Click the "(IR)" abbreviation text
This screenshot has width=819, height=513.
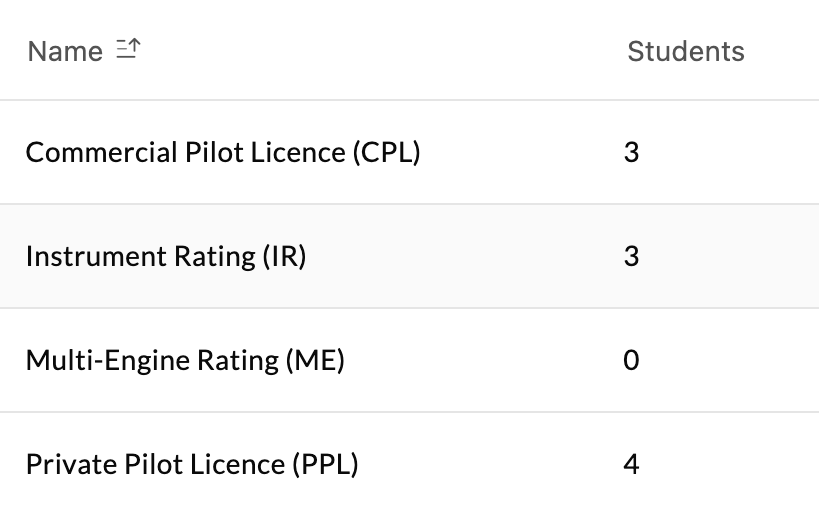284,257
